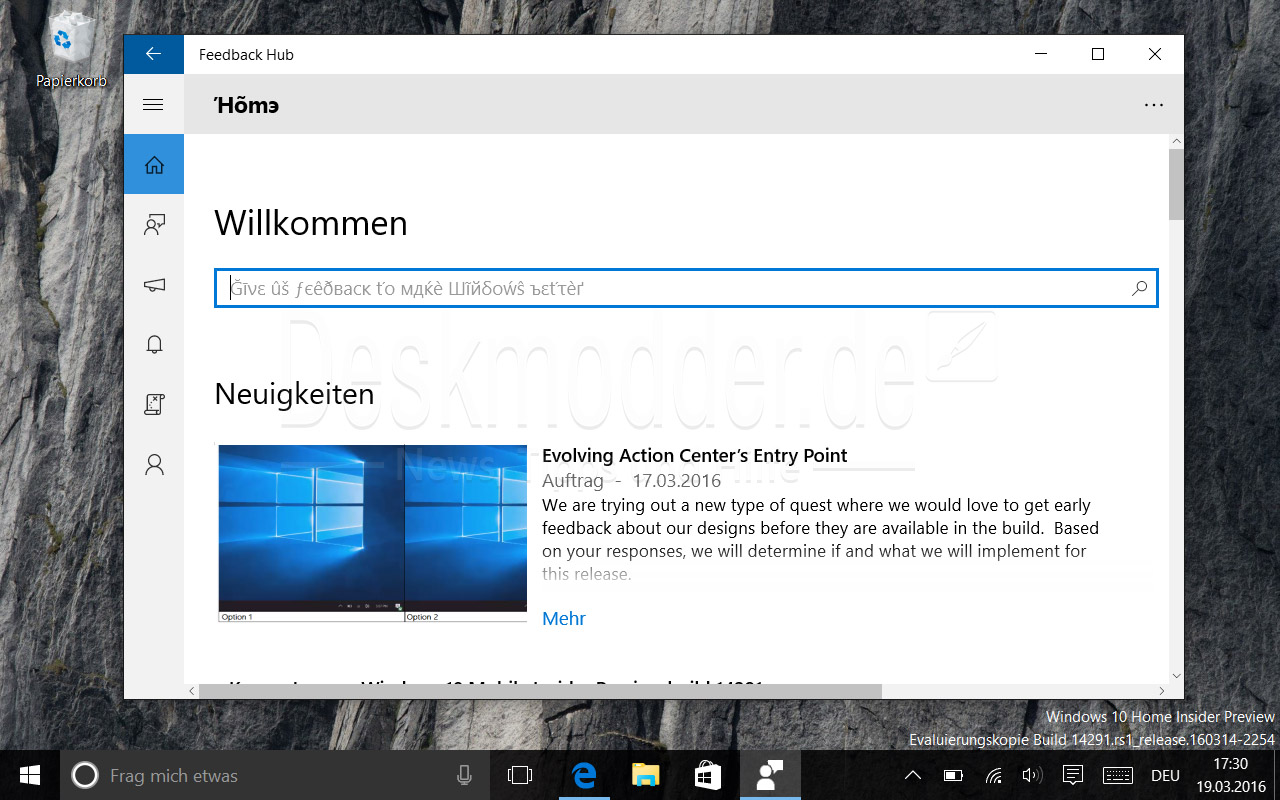The height and width of the screenshot is (800, 1280).
Task: Click the Feedback Hub taskbar icon
Action: point(770,775)
